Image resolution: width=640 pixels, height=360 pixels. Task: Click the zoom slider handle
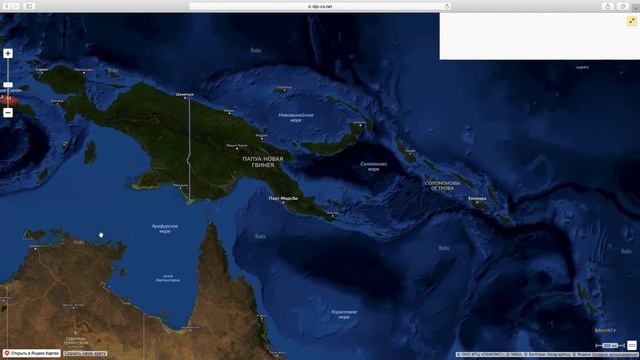(x=8, y=85)
